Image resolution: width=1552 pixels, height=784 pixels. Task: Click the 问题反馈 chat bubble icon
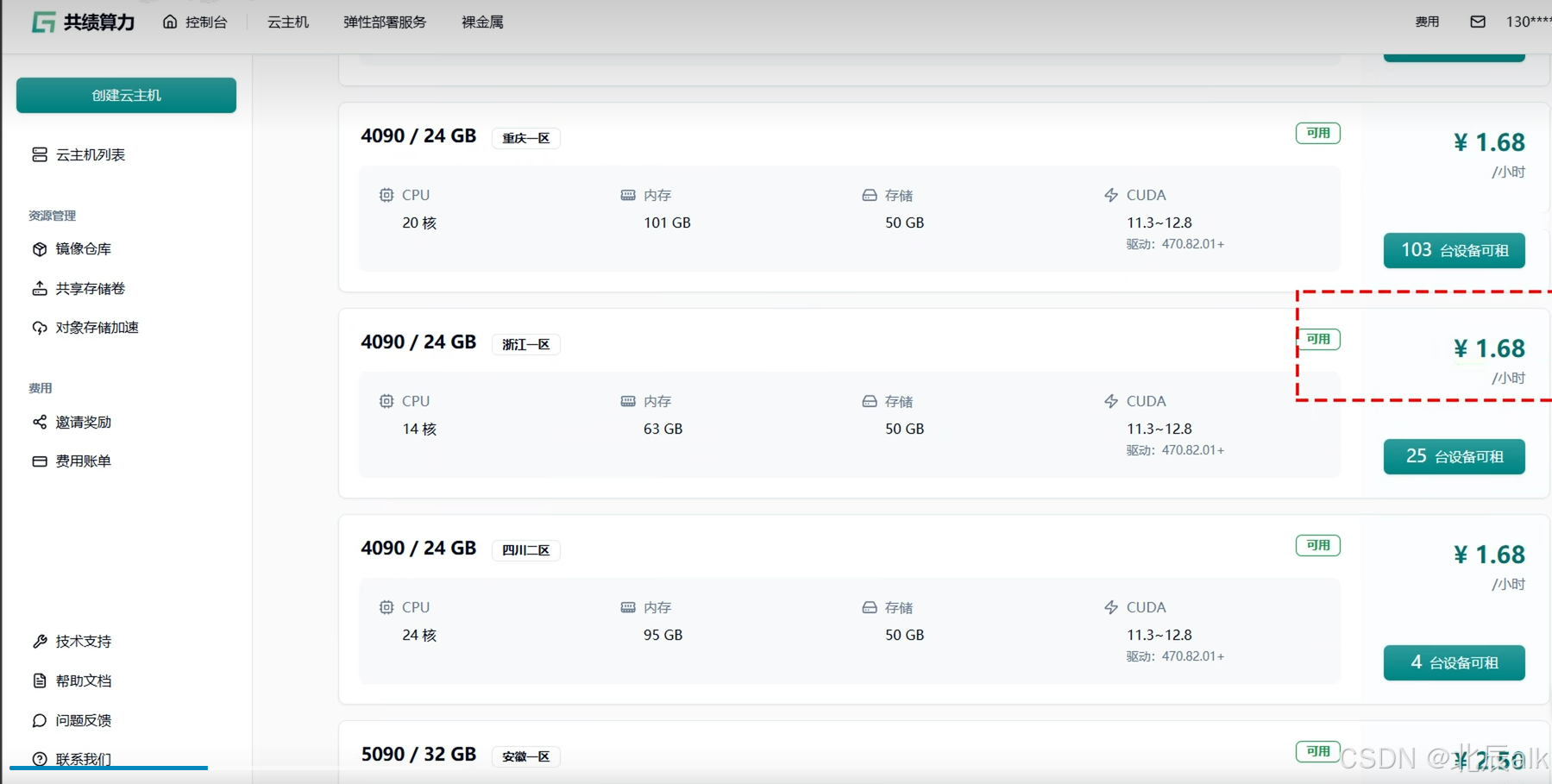[40, 720]
